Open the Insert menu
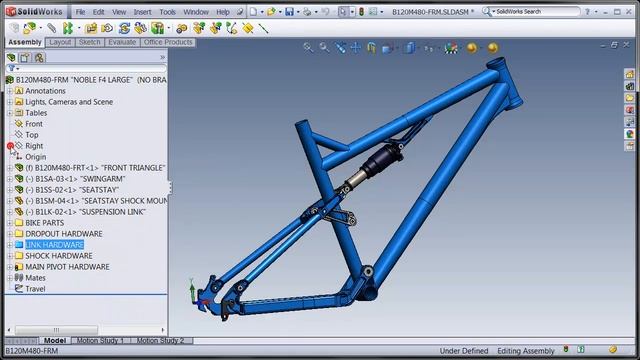640x360 pixels. coord(142,12)
